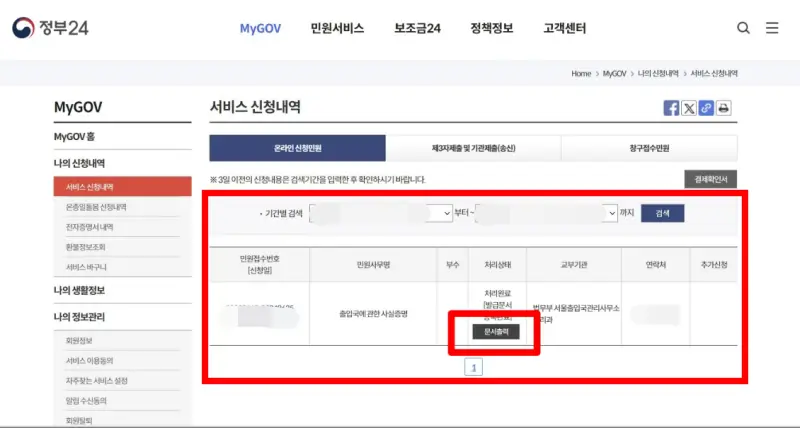The height and width of the screenshot is (428, 800).
Task: Open 보조금24 menu
Action: click(x=417, y=29)
